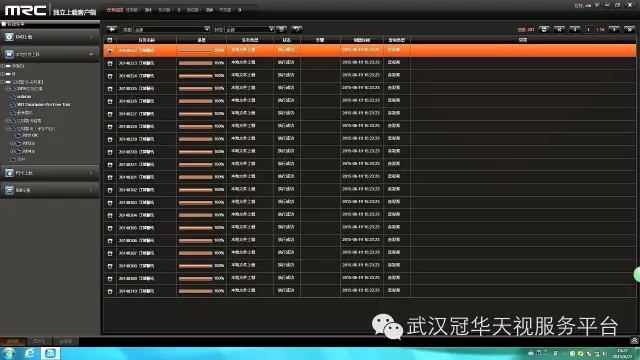Jump to the first page of results
Image resolution: width=640 pixels, height=360 pixels.
559,29
